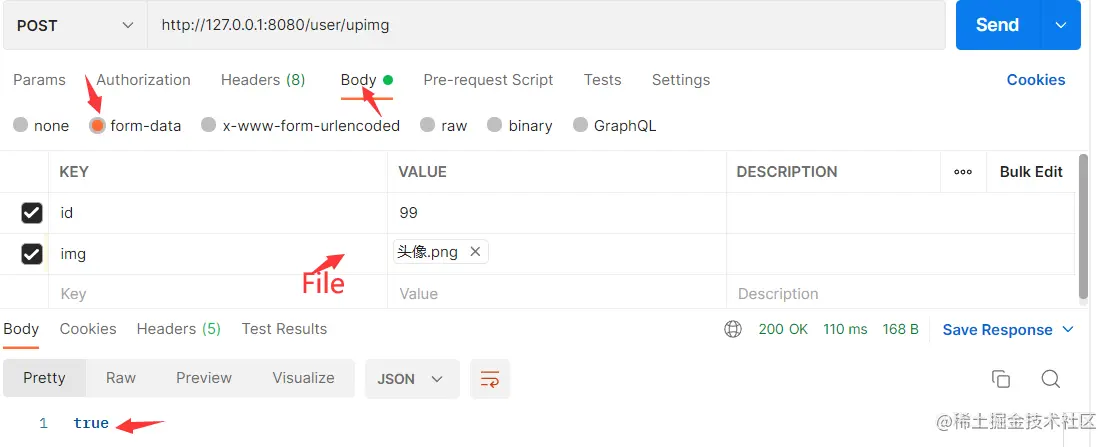Open the POST method dropdown
This screenshot has height=447, width=1112.
(x=74, y=26)
